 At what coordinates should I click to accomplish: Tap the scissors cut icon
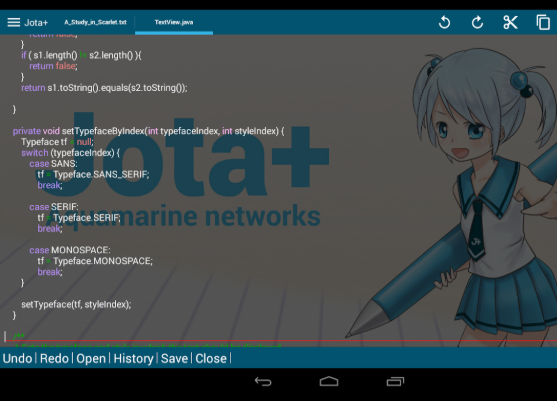[510, 22]
